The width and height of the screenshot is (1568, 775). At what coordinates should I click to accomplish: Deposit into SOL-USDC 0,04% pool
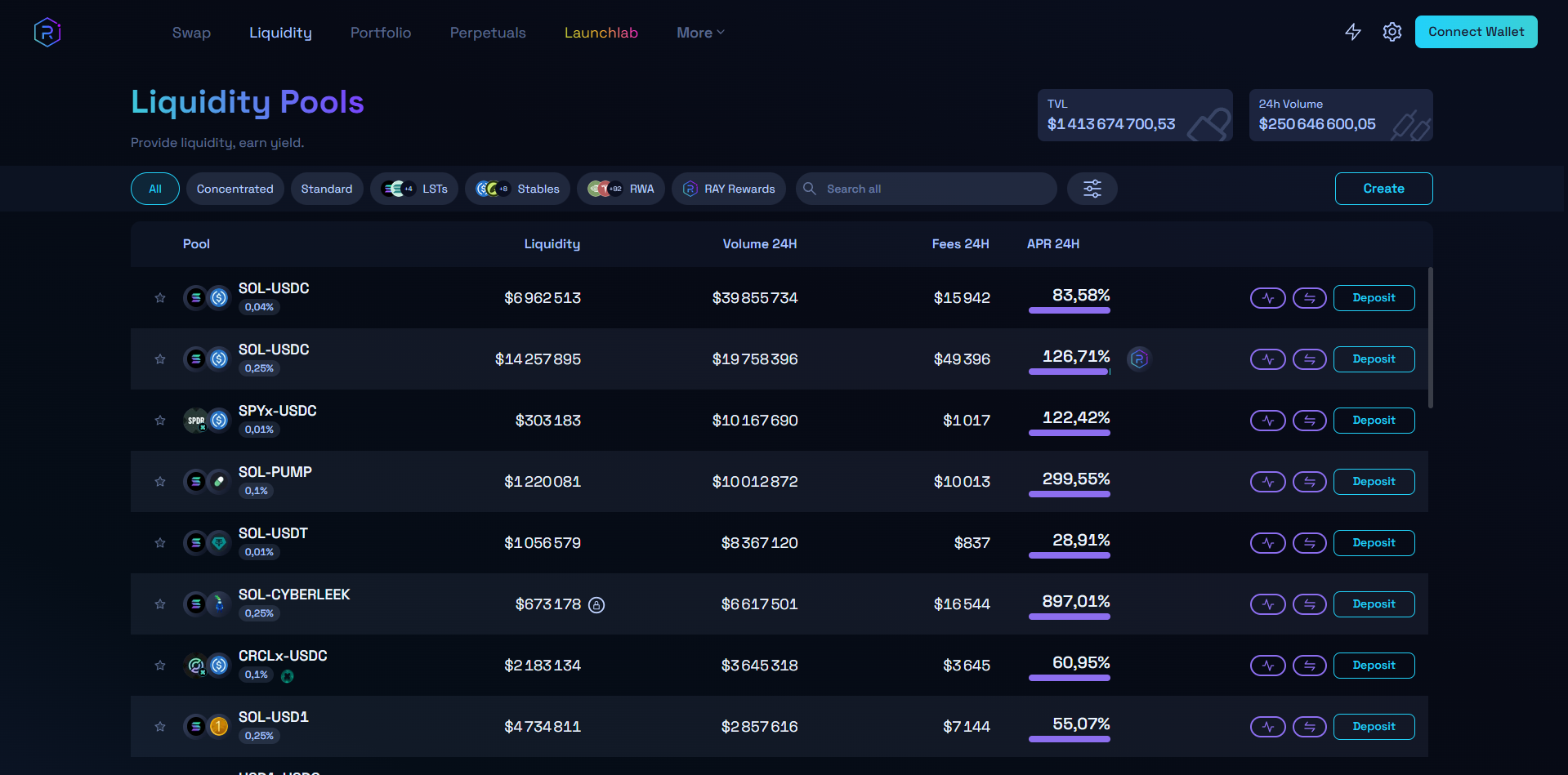(x=1374, y=298)
